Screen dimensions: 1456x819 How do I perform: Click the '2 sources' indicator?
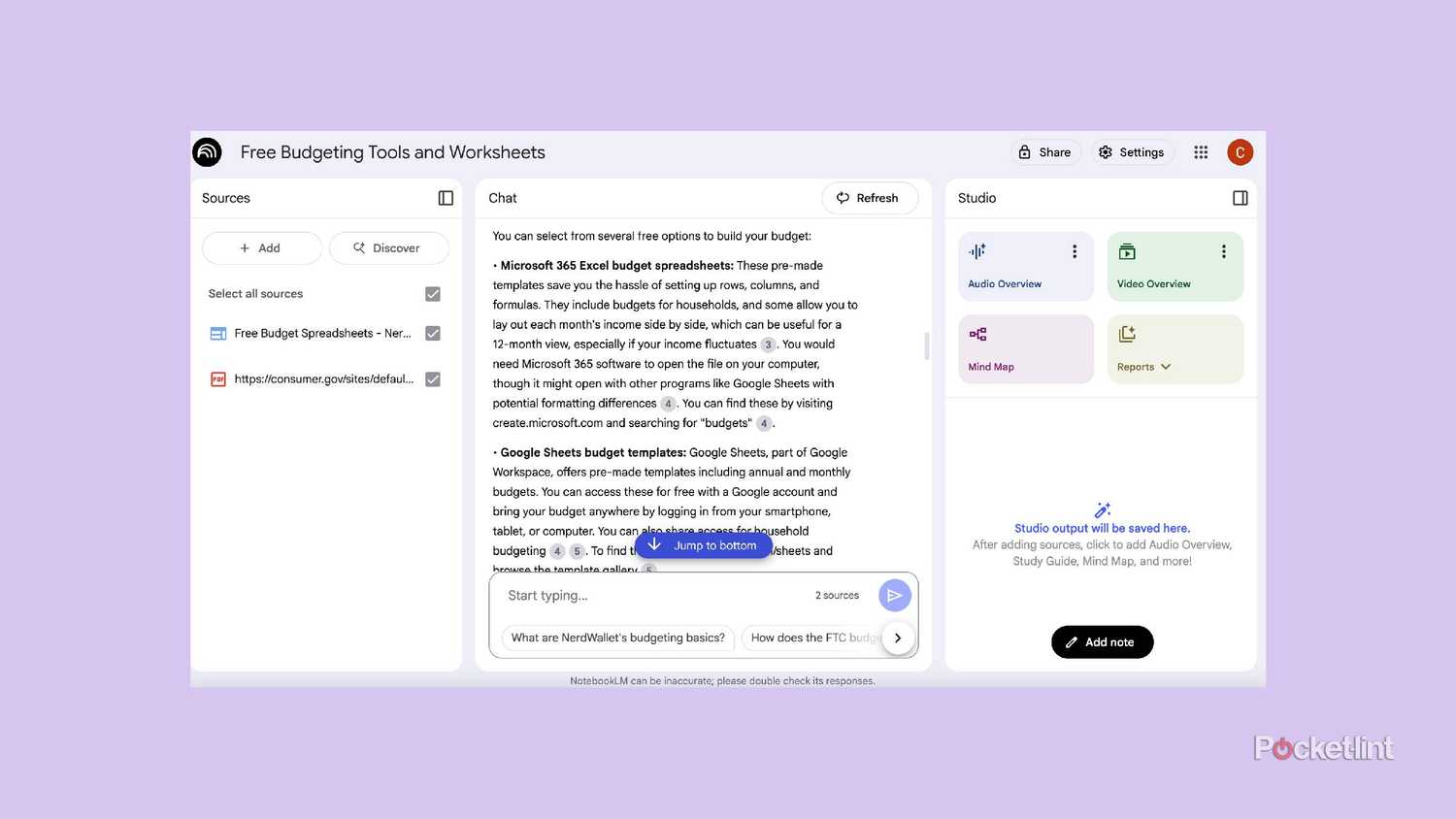pos(837,596)
